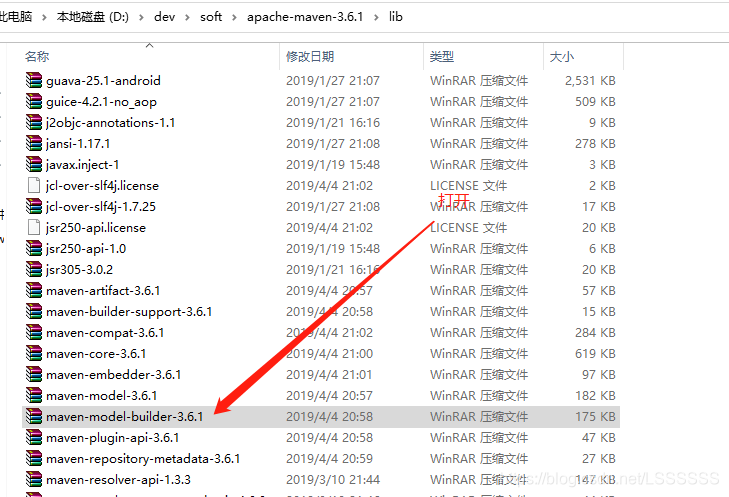Click the 509 KB size cell

pyautogui.click(x=595, y=102)
